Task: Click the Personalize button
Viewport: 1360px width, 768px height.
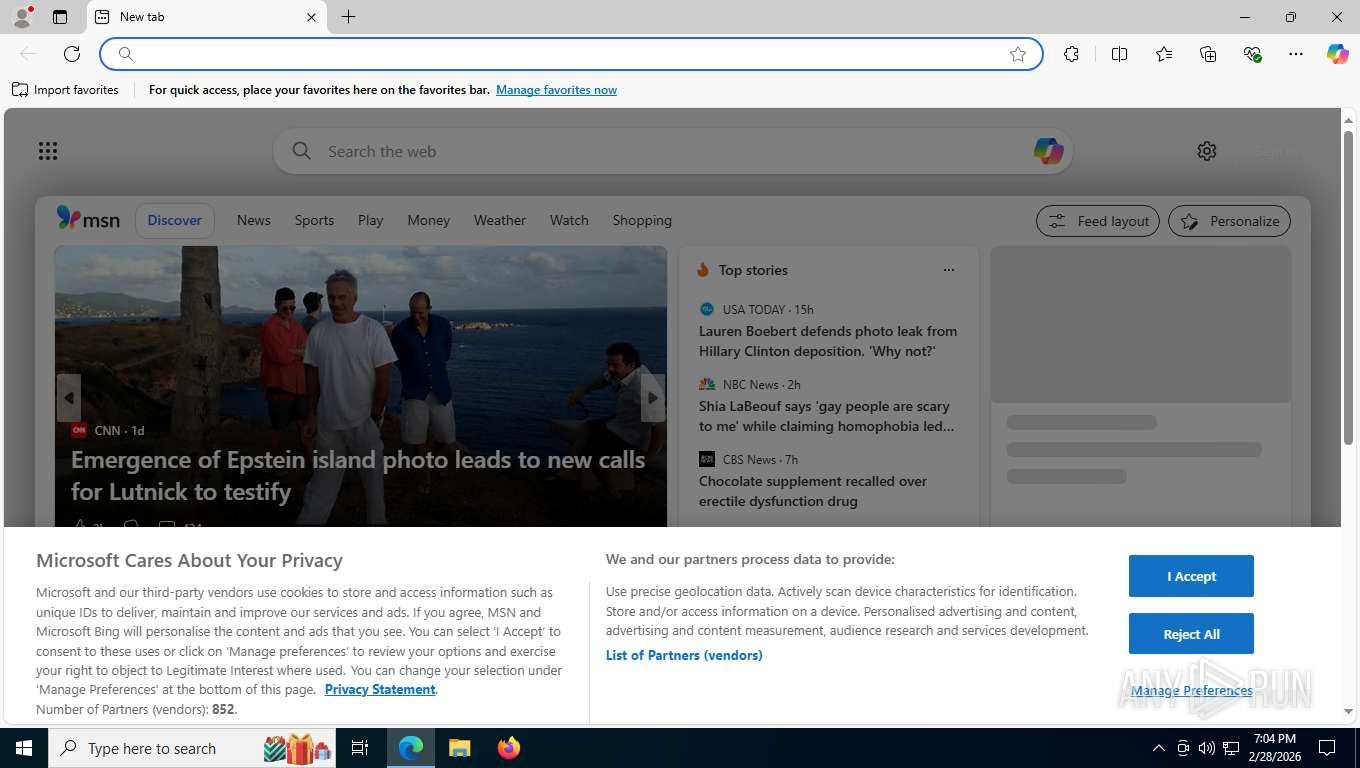Action: (1229, 221)
